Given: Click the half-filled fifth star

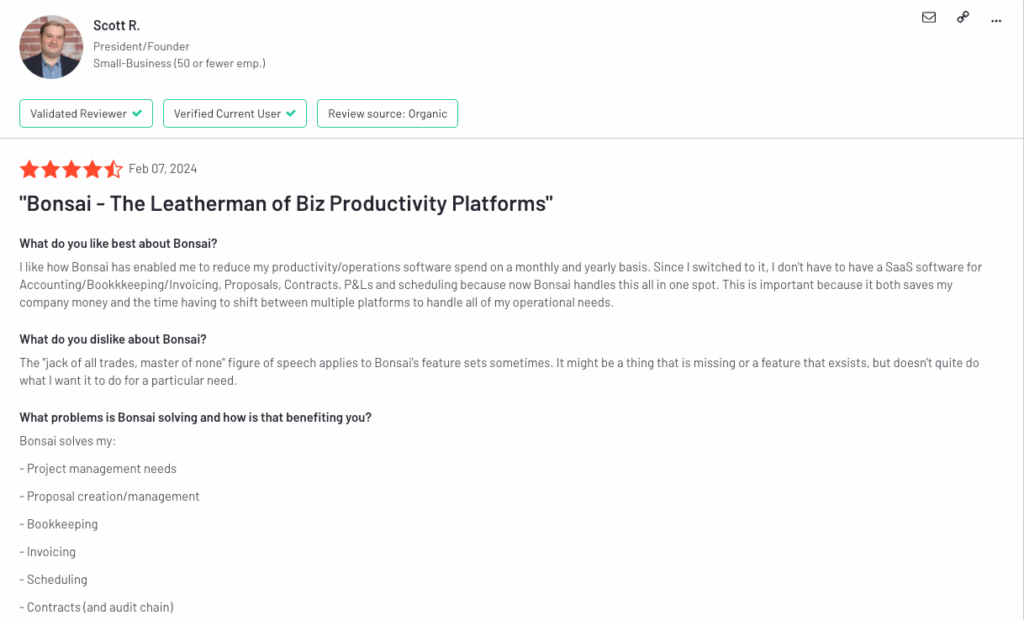Looking at the screenshot, I should [x=113, y=169].
